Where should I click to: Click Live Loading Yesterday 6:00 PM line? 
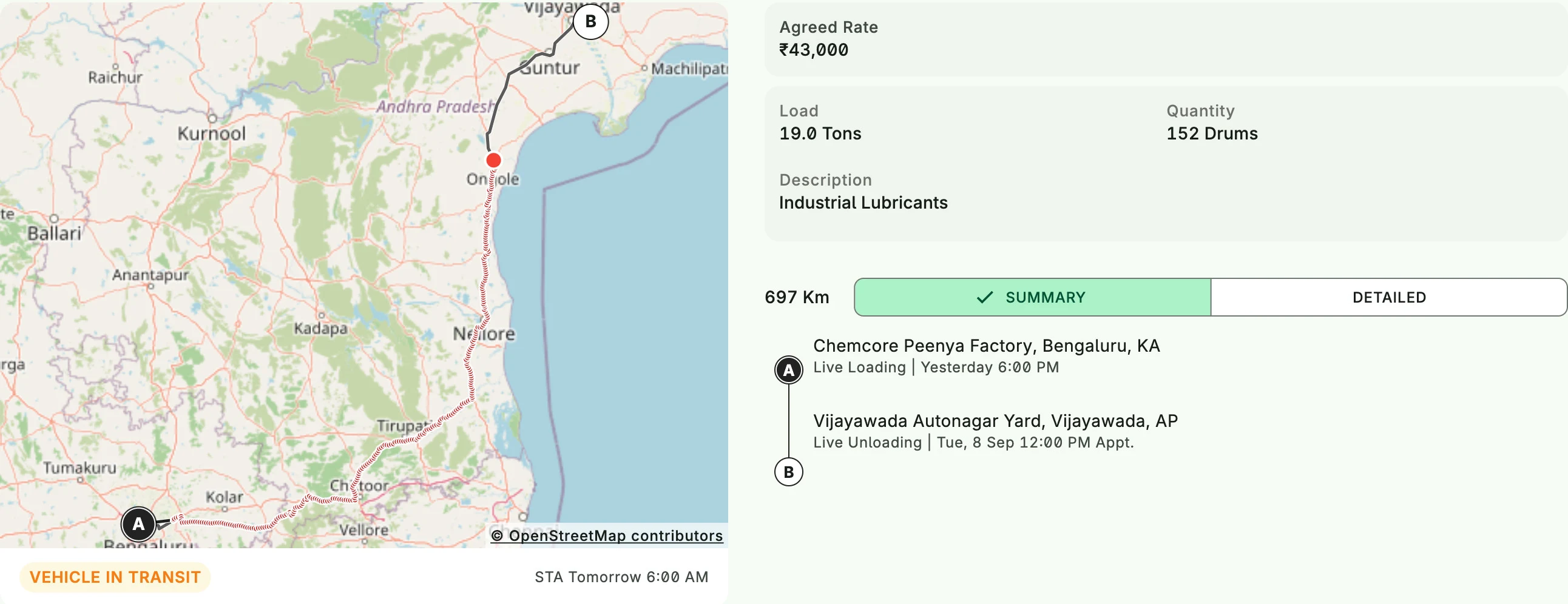click(x=936, y=367)
